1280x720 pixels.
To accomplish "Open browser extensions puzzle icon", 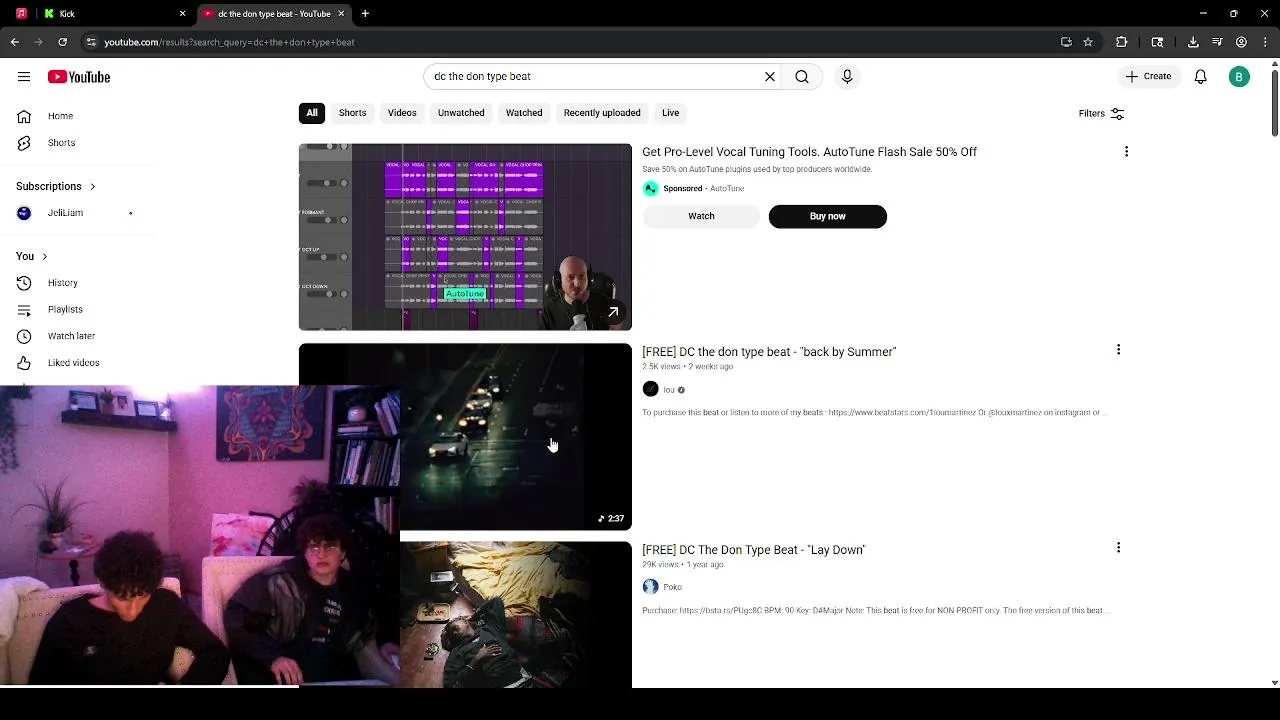I will click(x=1121, y=42).
